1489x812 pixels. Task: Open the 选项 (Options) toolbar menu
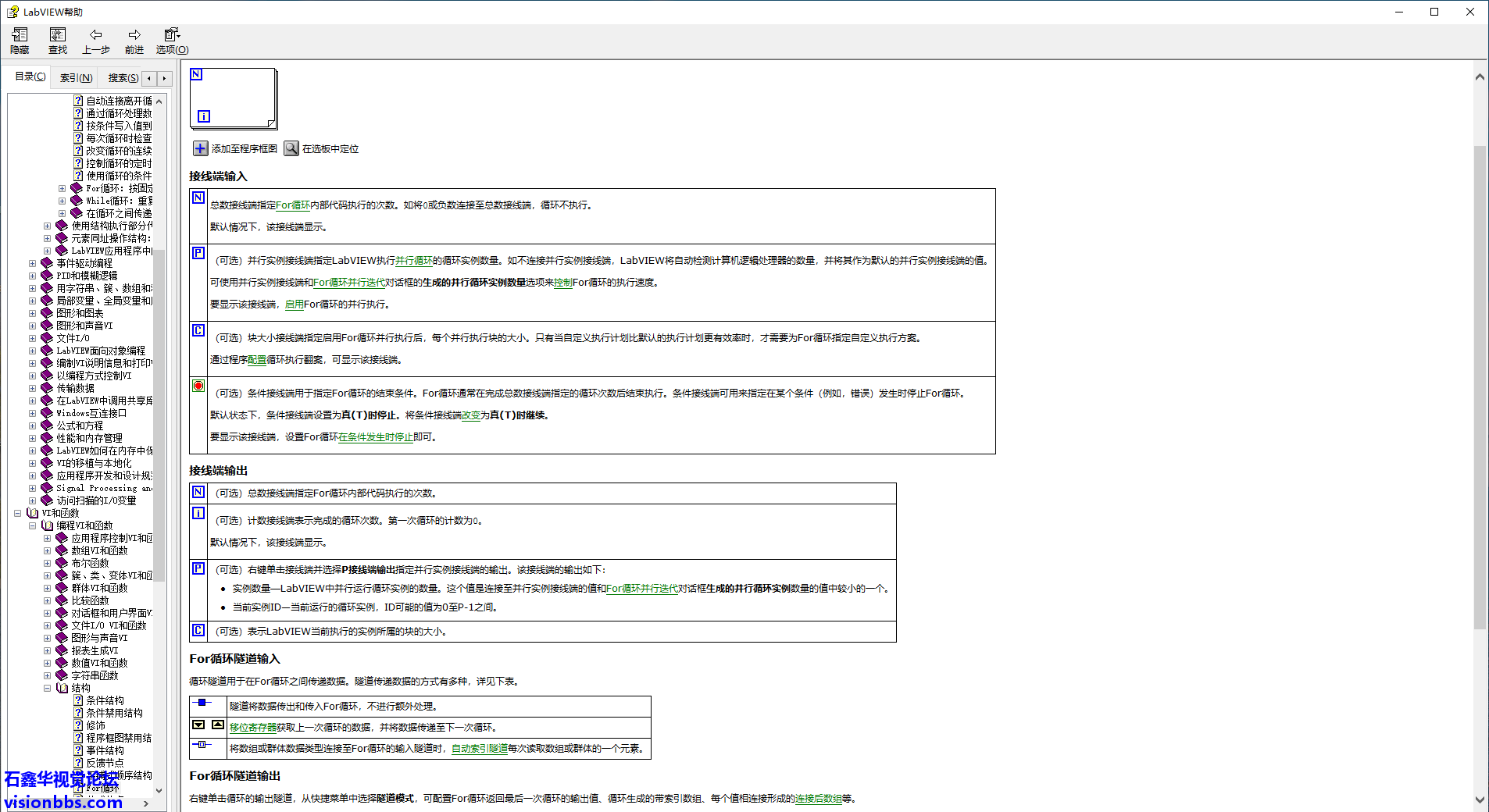[172, 35]
